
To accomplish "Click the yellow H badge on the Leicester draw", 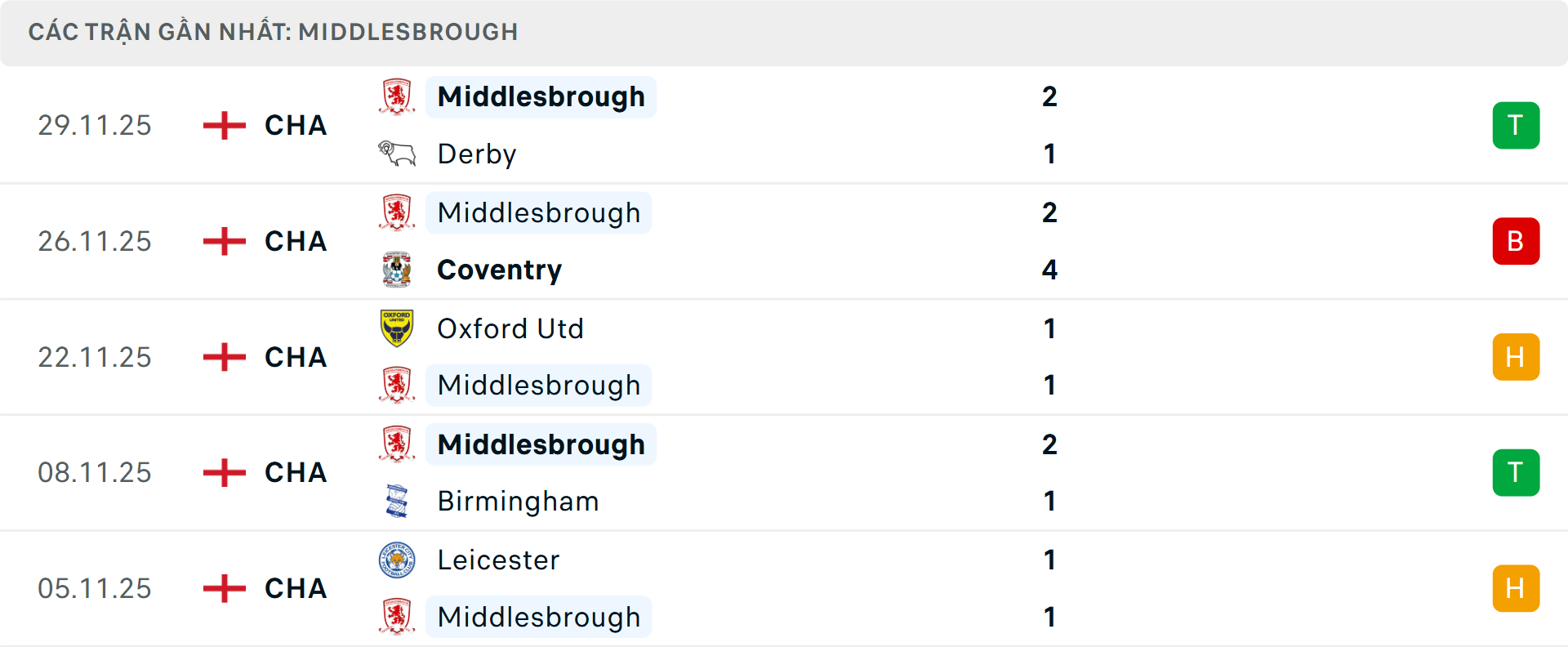I will click(x=1516, y=587).
